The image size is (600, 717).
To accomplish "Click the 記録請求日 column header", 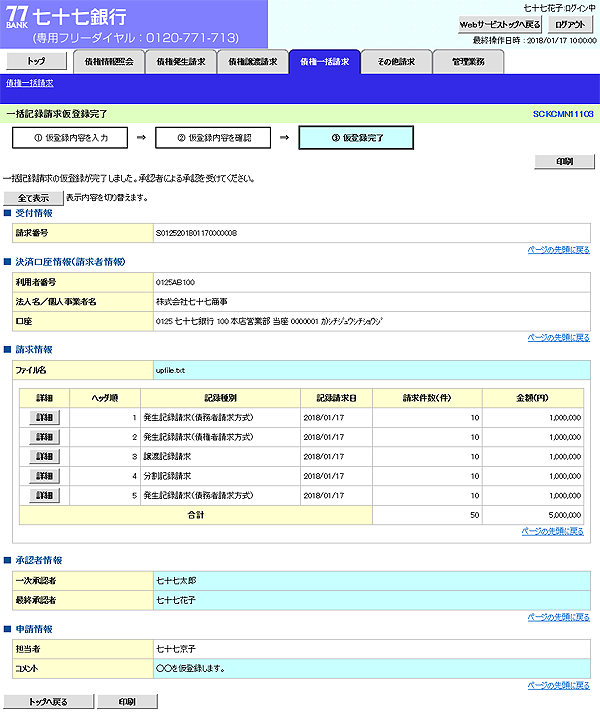I will tap(337, 398).
